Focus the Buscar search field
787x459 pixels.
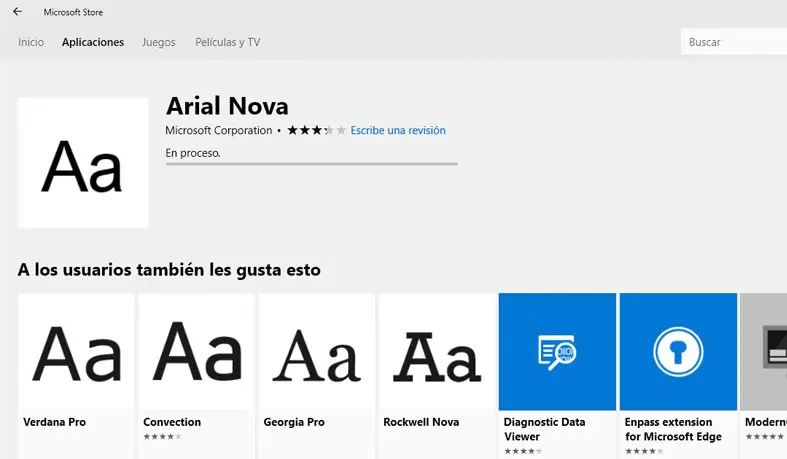(734, 42)
